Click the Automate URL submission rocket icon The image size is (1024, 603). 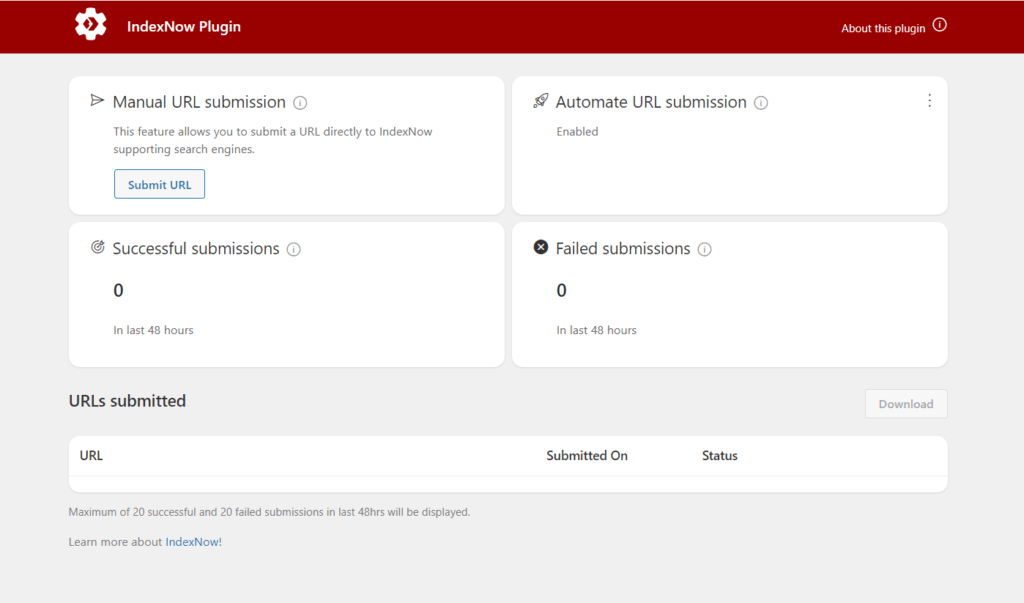pyautogui.click(x=541, y=101)
